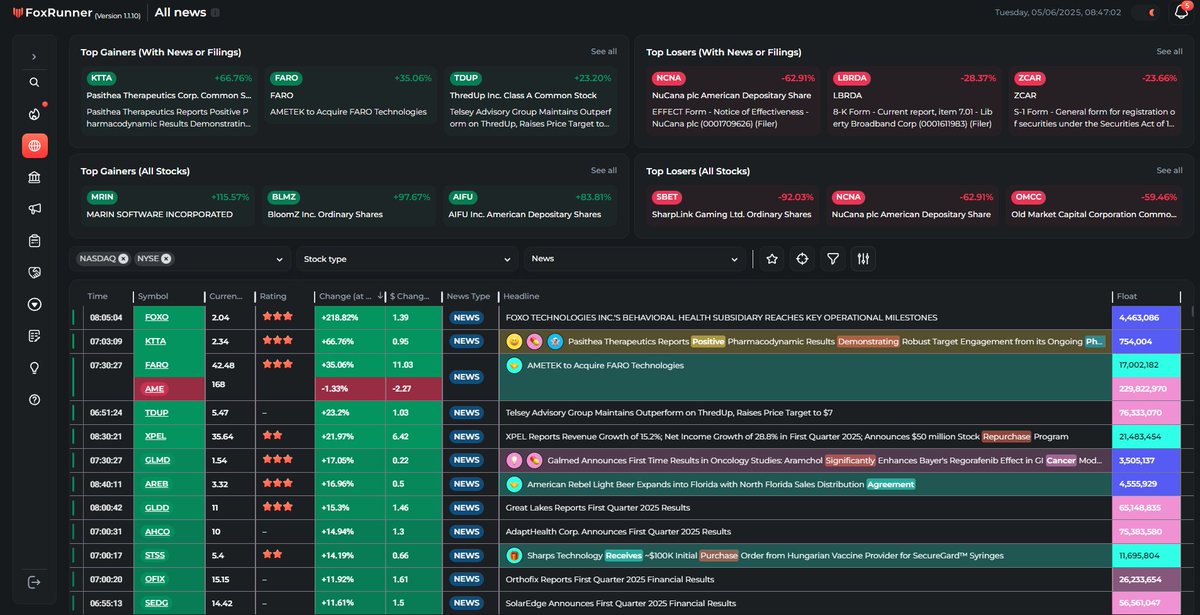Open the notifications bell with badge 5
The width and height of the screenshot is (1200, 615).
[1181, 12]
